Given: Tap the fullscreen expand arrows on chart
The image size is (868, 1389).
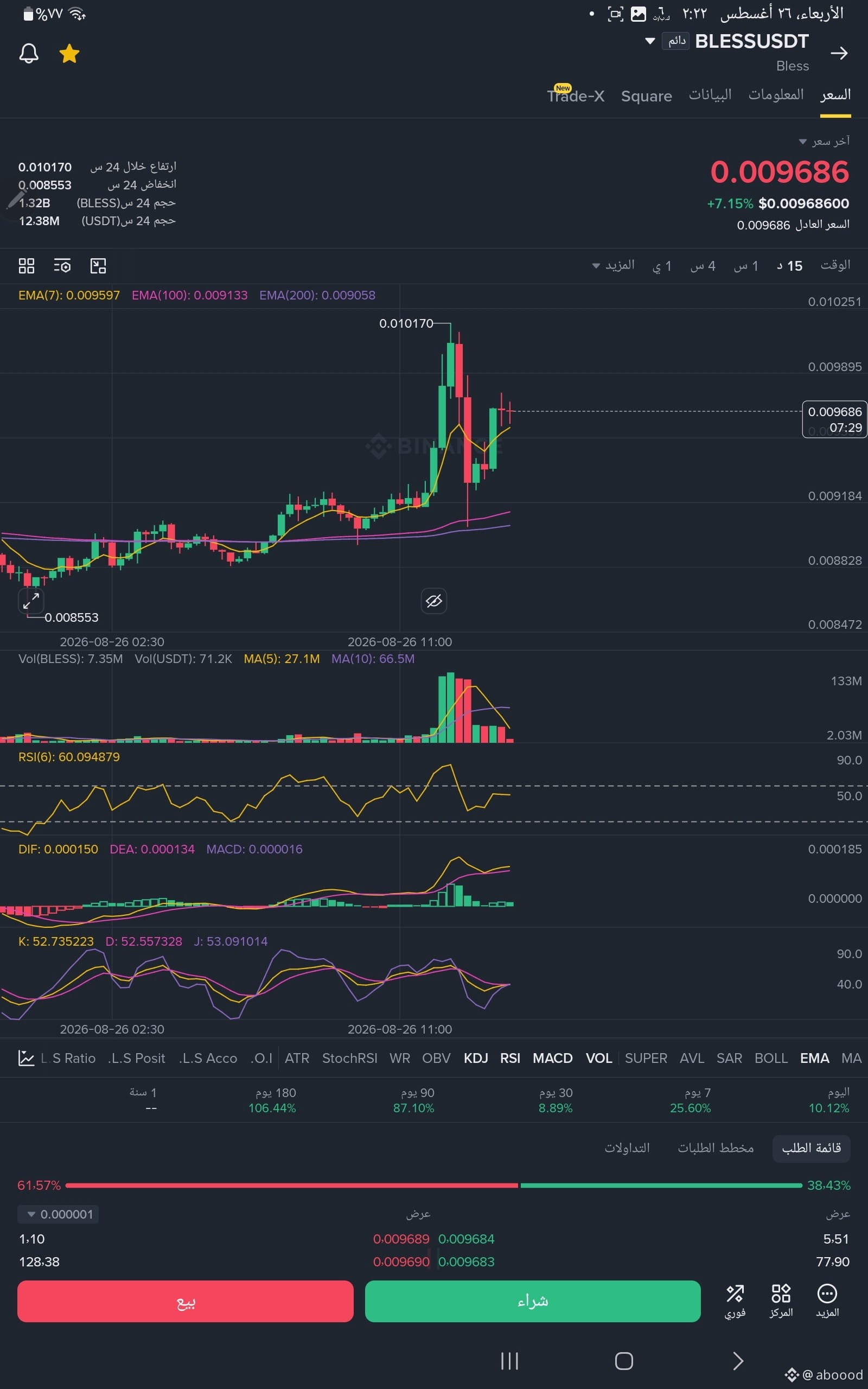Looking at the screenshot, I should (31, 601).
